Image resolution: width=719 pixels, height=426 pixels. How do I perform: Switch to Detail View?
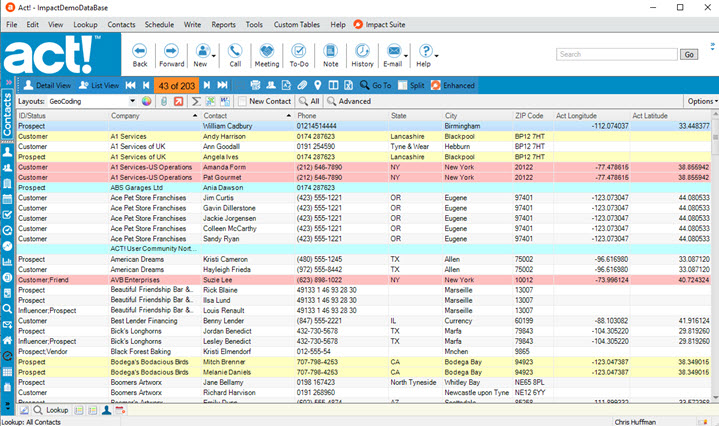tap(47, 85)
